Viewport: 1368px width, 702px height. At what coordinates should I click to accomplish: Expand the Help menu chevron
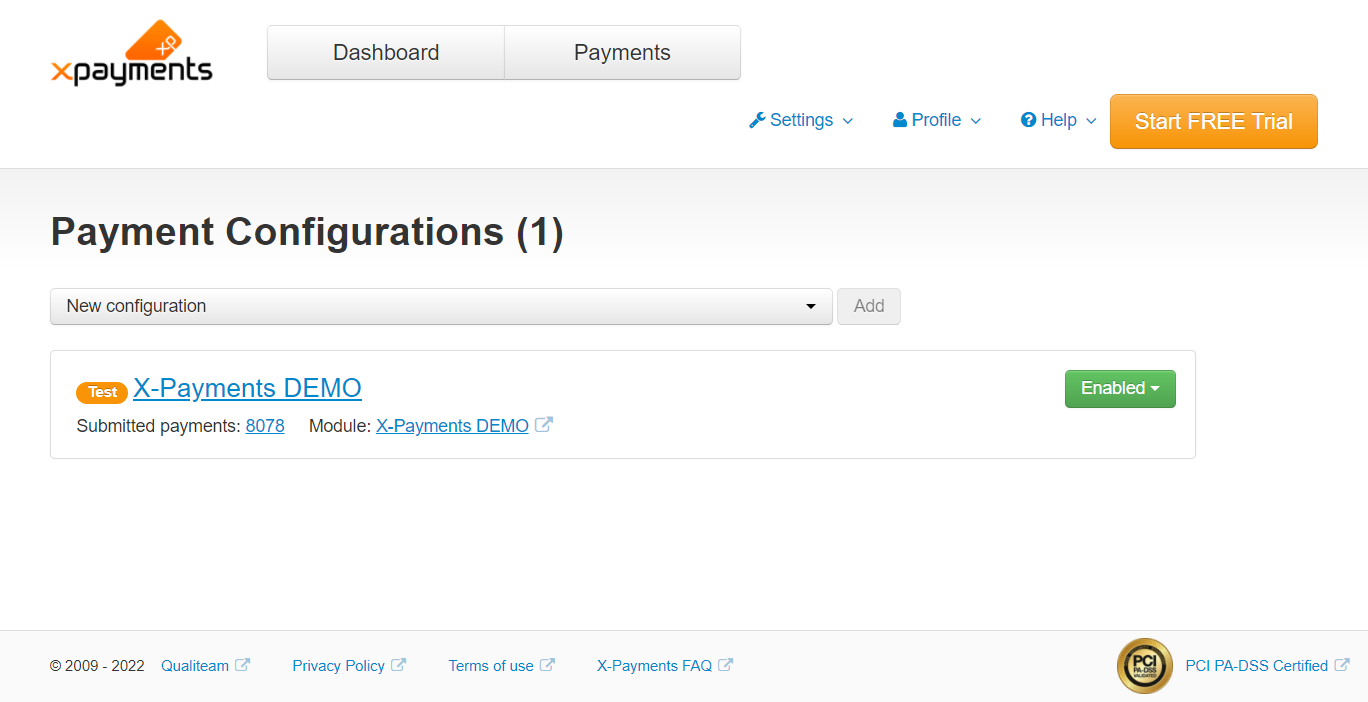1091,121
